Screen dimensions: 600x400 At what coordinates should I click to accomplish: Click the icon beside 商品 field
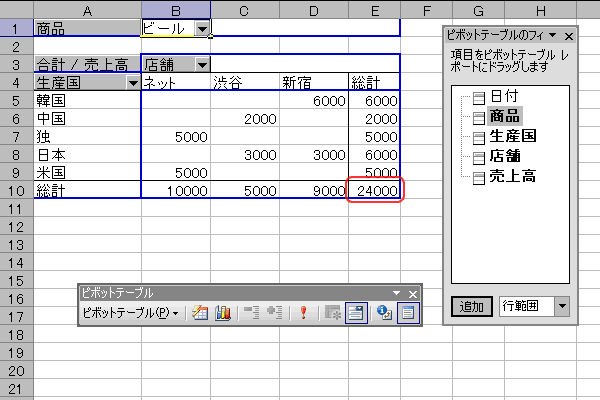(x=478, y=118)
